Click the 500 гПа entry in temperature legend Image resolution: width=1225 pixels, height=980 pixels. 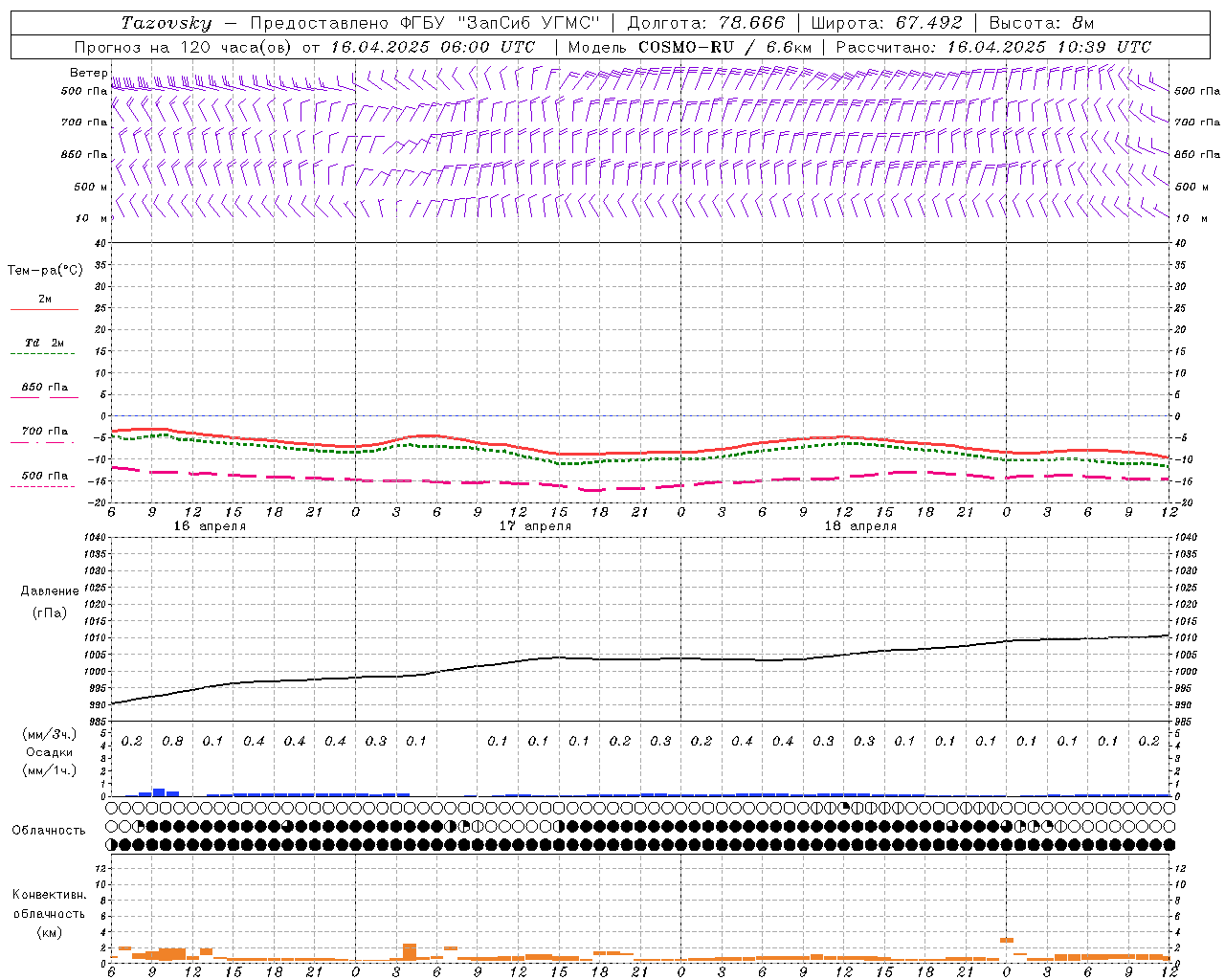click(x=45, y=476)
